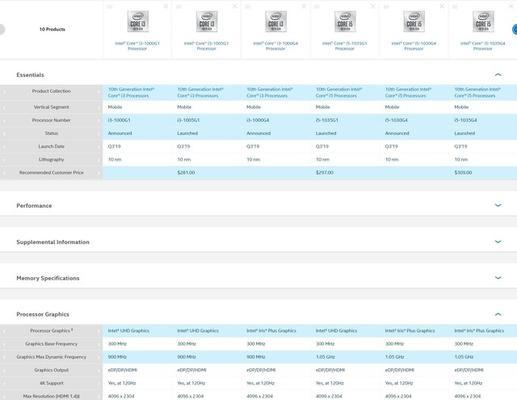Remove the i5-1030G4 column with its X
Screen dimensions: 517x400
(442, 6)
